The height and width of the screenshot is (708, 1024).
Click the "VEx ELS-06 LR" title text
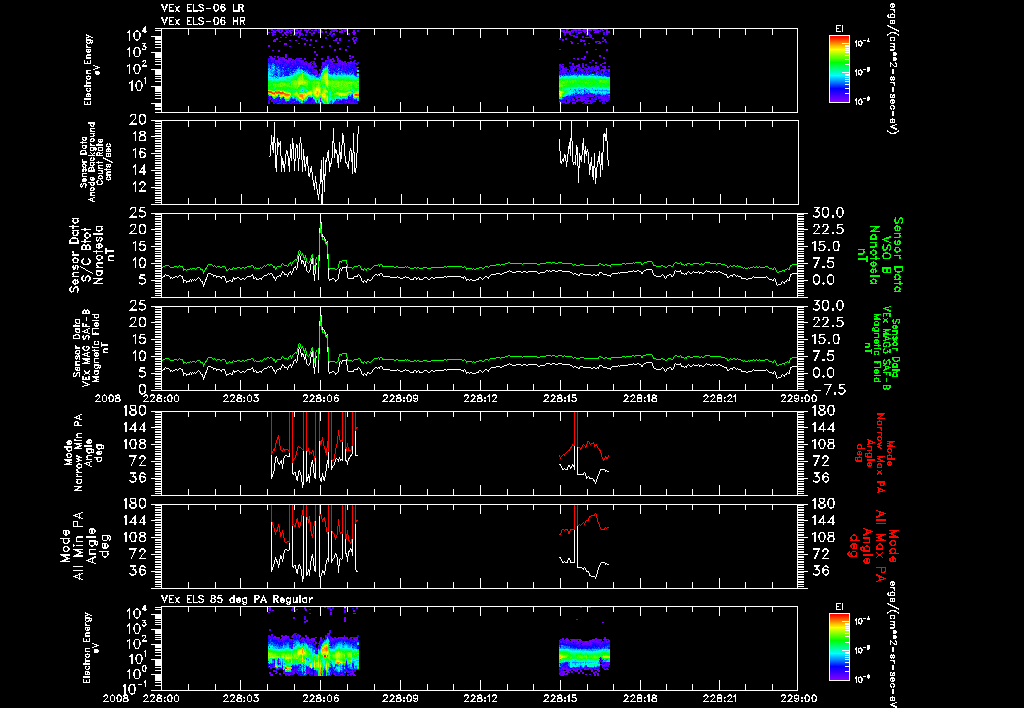pyautogui.click(x=202, y=8)
